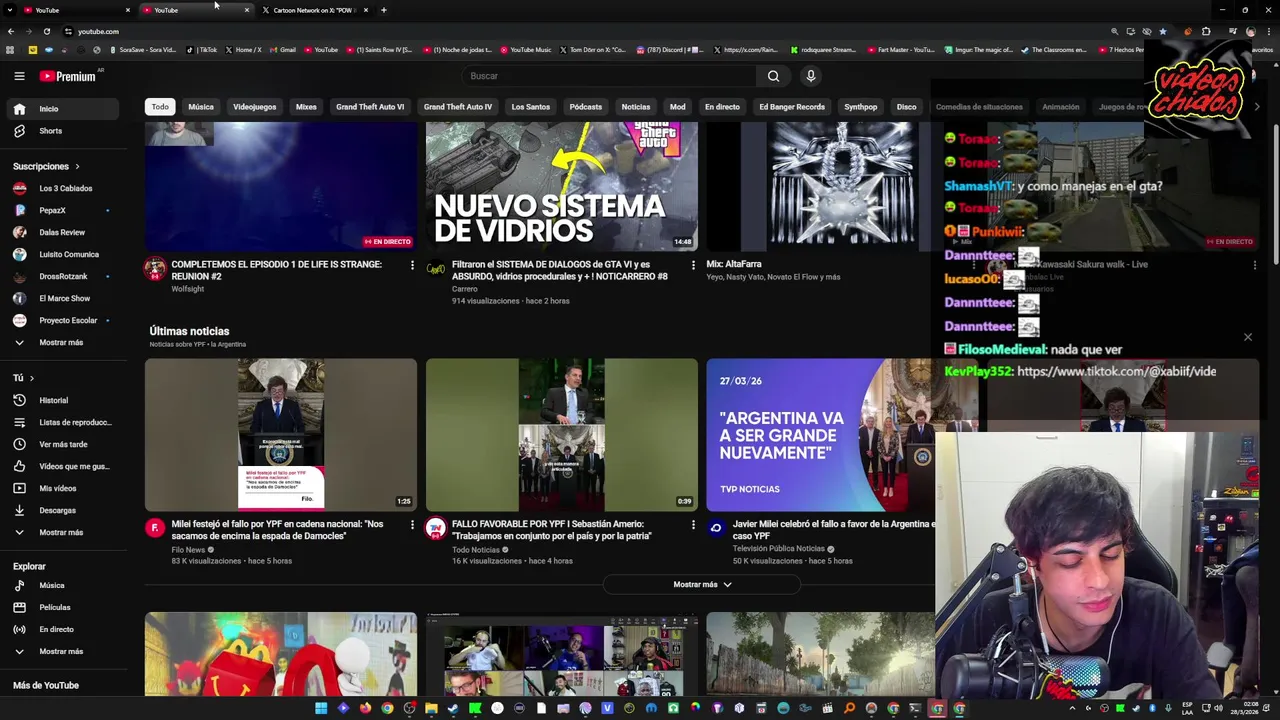Open the YouTube hamburger guide menu
The image size is (1280, 720).
(x=19, y=76)
